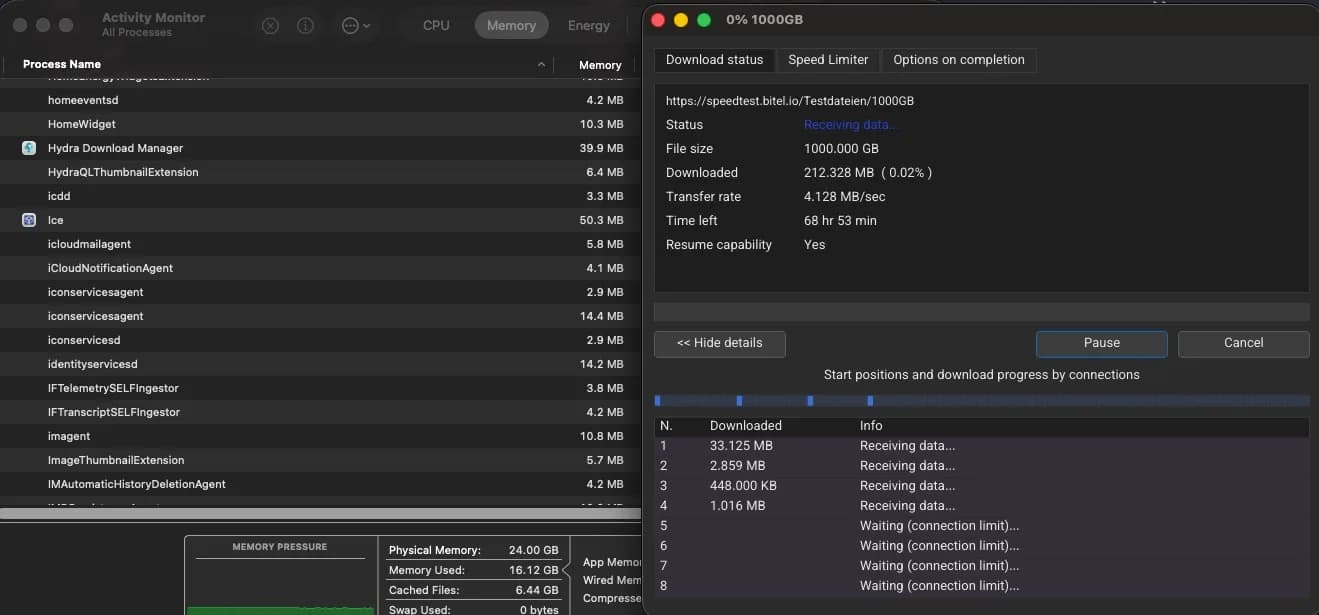Select the IFTelemetrySELFIngestor process

click(320, 388)
